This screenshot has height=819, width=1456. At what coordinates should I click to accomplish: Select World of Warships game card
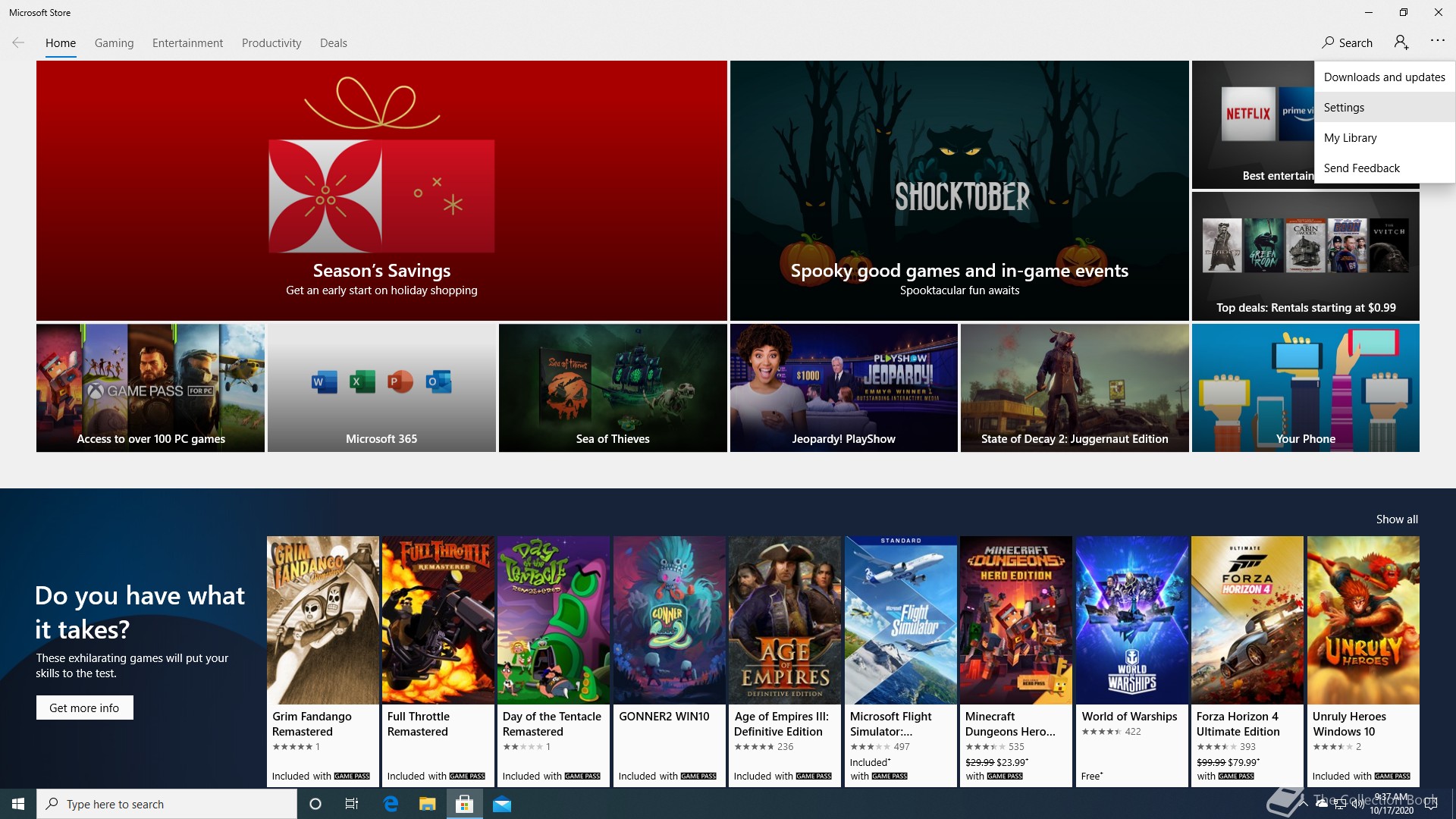coord(1132,661)
